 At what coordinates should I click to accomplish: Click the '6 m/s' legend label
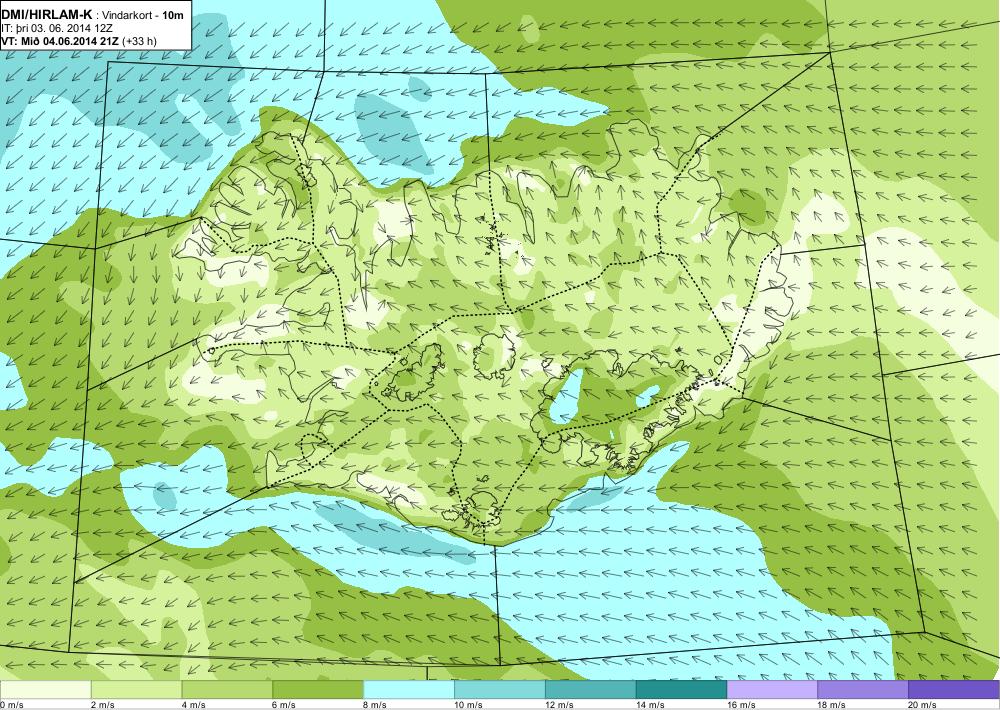[284, 705]
